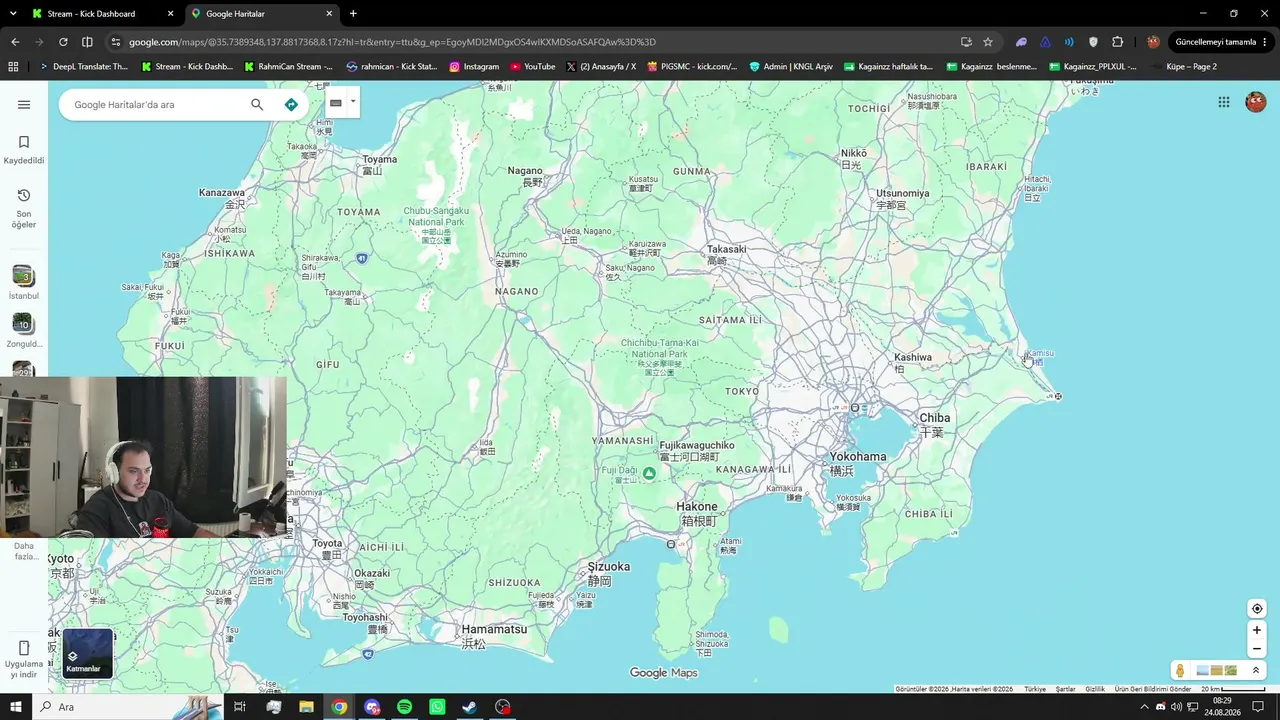This screenshot has width=1280, height=720.
Task: Open the Şartlar terms link
Action: click(1066, 689)
